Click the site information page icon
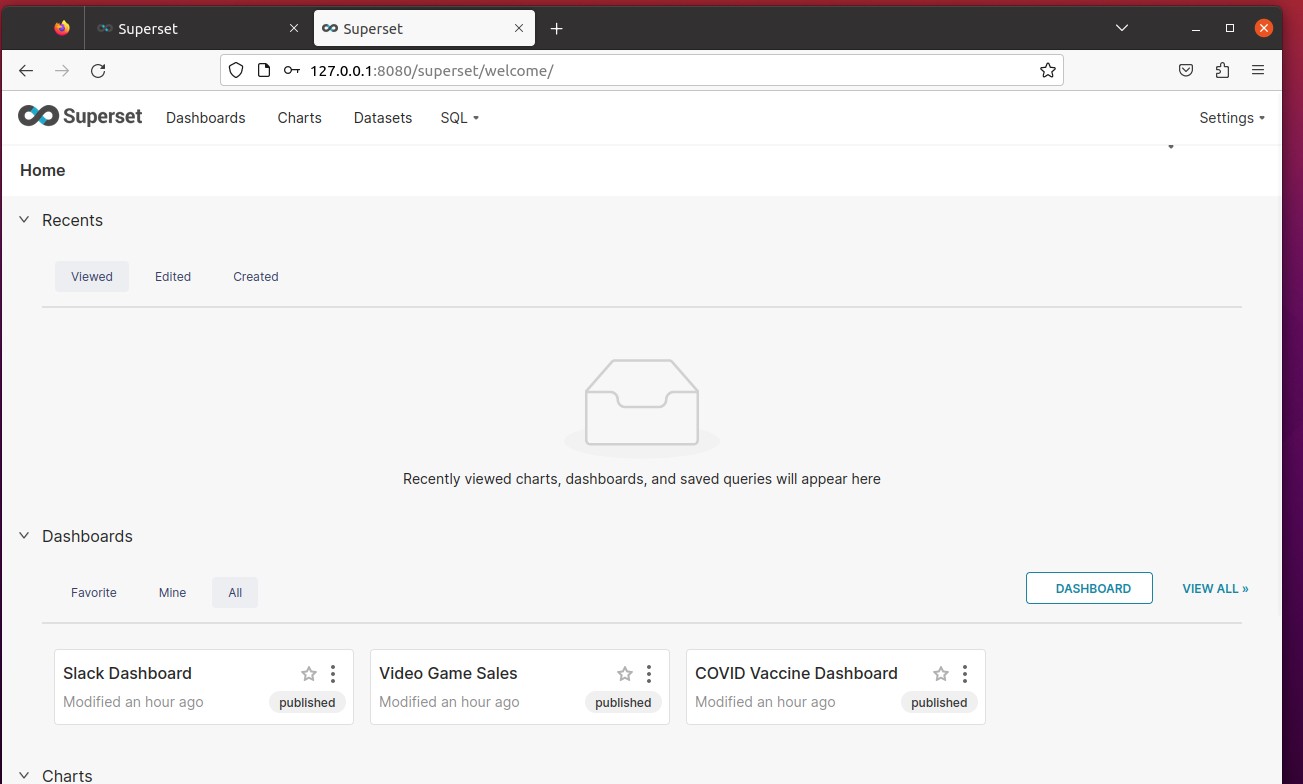 pos(264,70)
